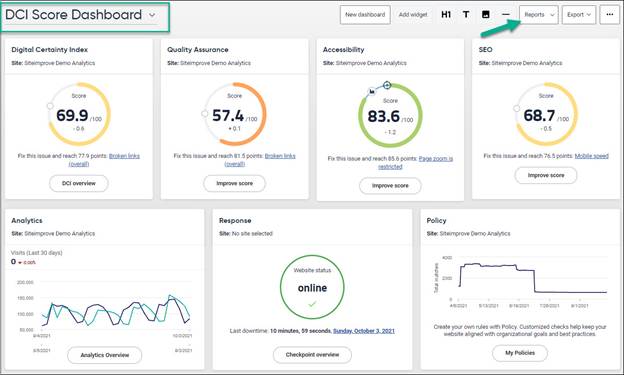Click the target marker on Accessibility gauge

[x=387, y=85]
